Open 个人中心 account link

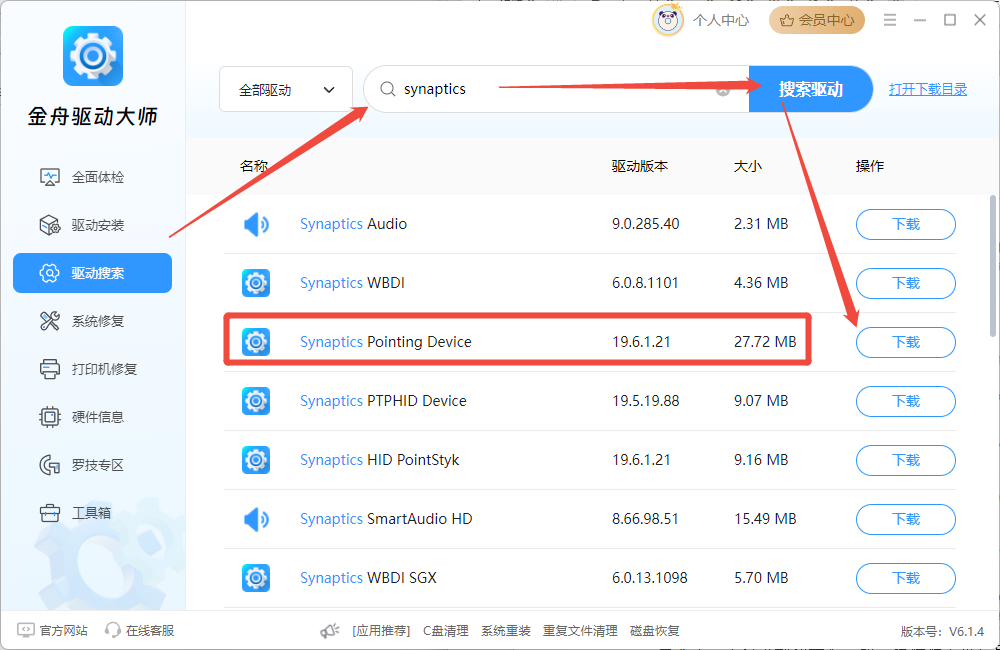pos(721,20)
